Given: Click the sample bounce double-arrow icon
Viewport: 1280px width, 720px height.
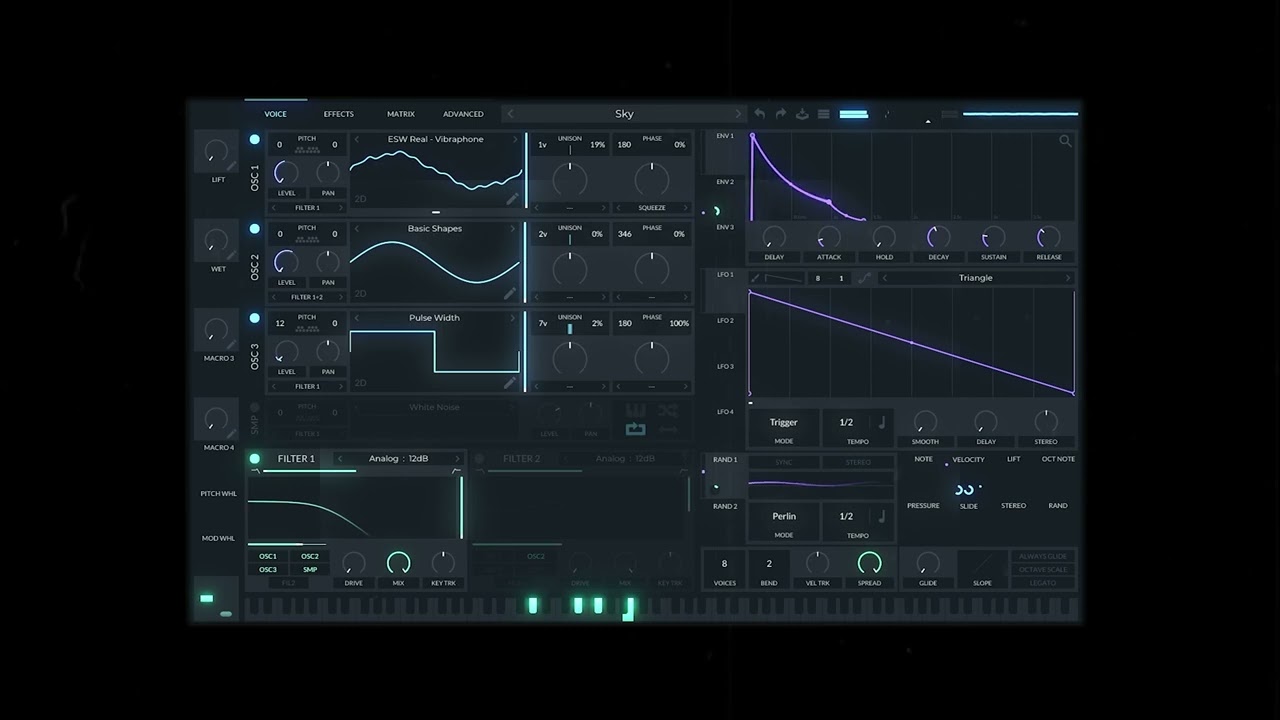Looking at the screenshot, I should coord(668,429).
